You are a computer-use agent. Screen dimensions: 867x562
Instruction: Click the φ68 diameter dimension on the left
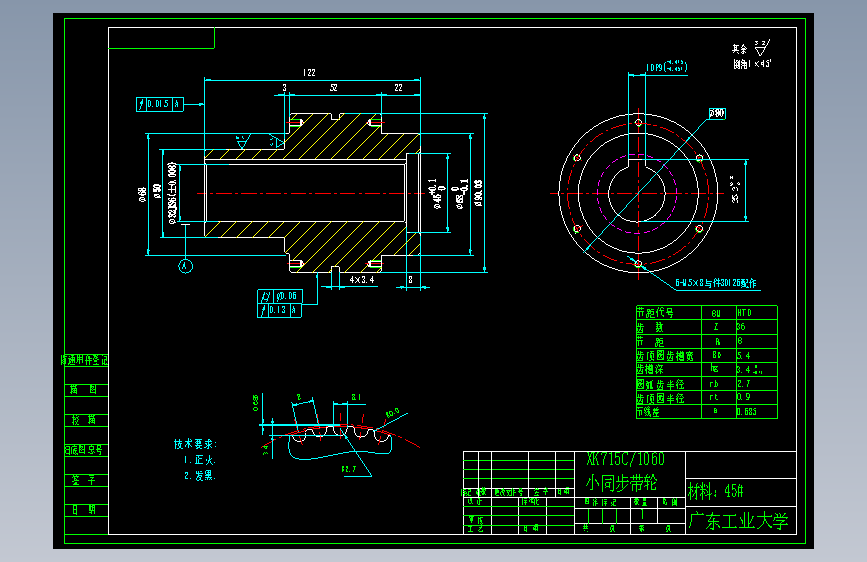pyautogui.click(x=142, y=194)
